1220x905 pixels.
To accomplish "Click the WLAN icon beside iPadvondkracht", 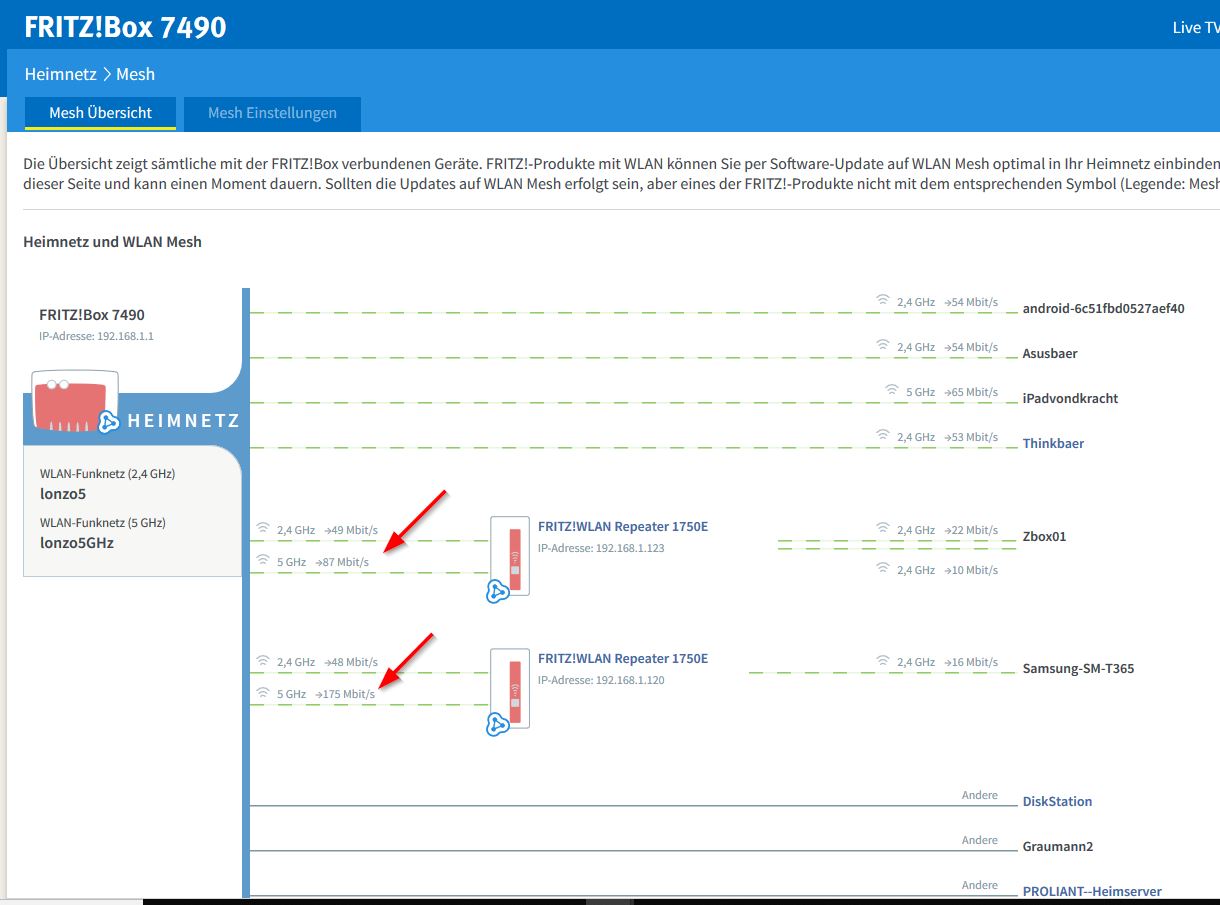I will point(892,390).
